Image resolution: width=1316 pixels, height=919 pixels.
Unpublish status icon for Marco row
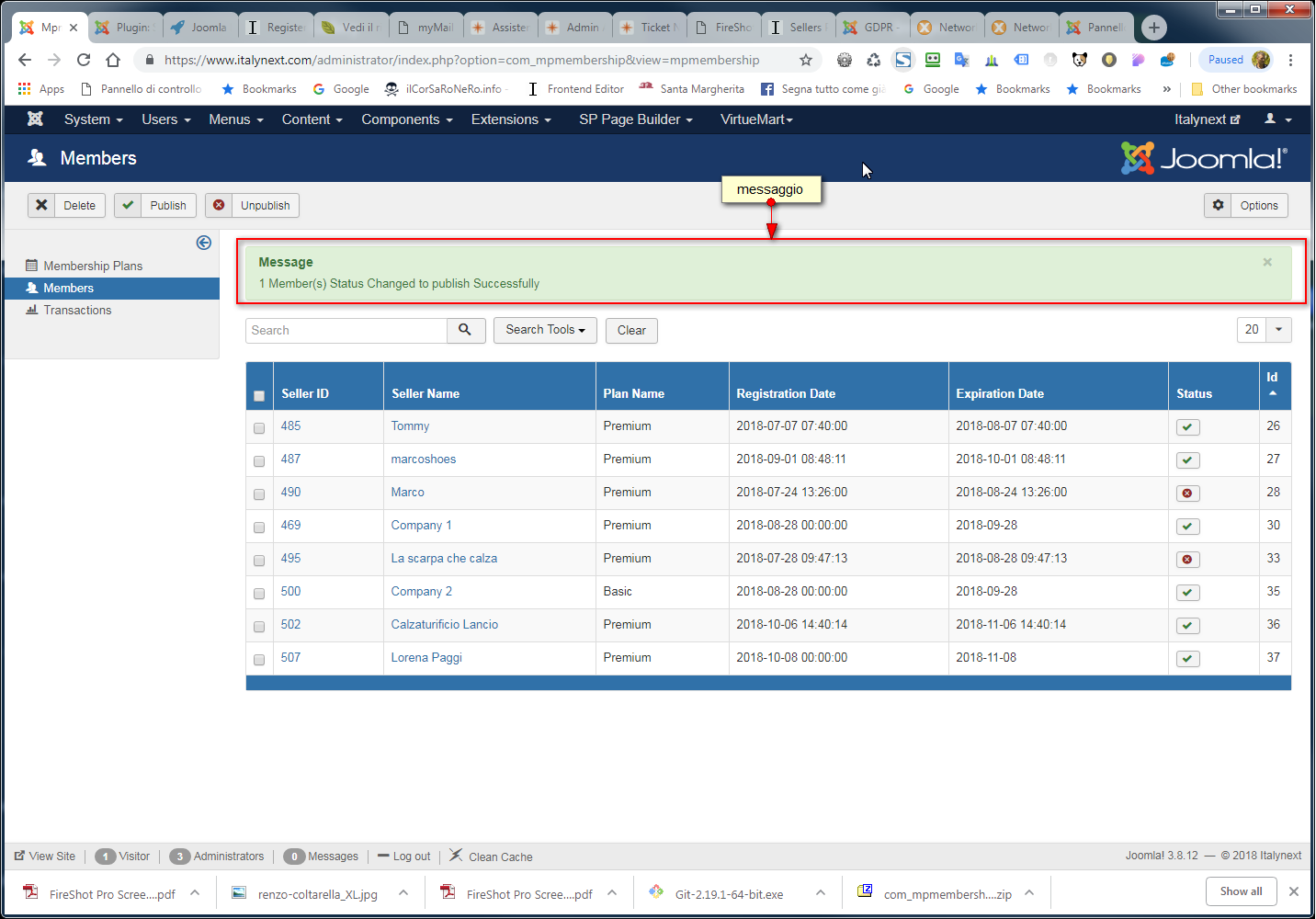[1187, 494]
